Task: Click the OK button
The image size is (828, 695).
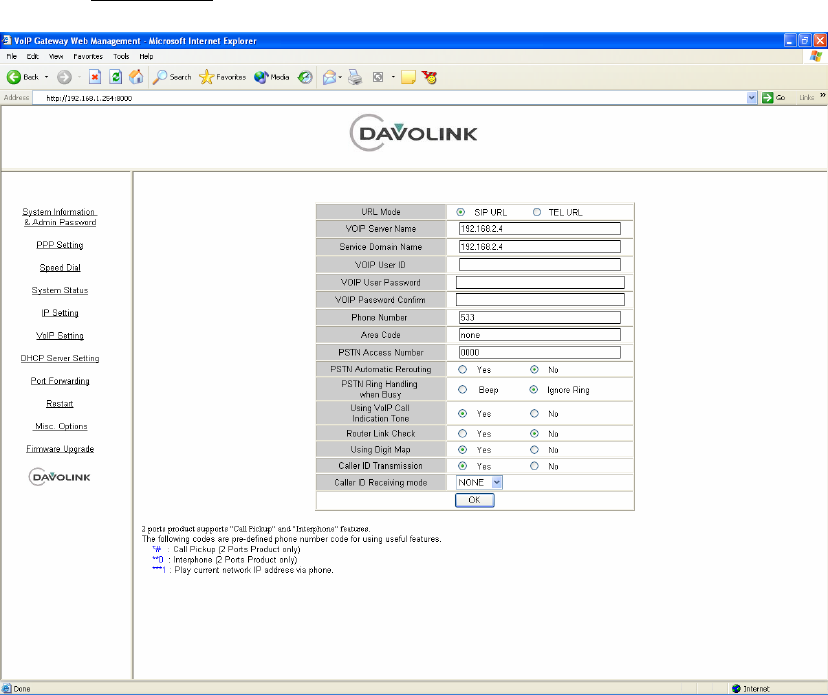Action: pyautogui.click(x=474, y=500)
